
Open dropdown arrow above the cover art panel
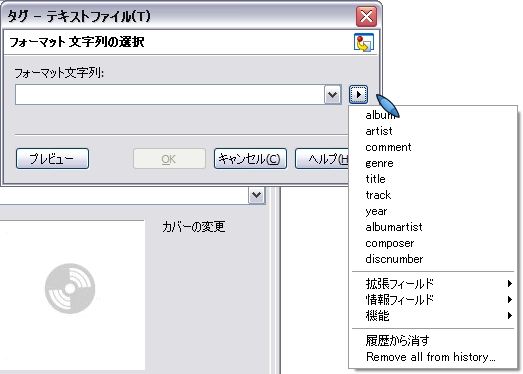(256, 195)
